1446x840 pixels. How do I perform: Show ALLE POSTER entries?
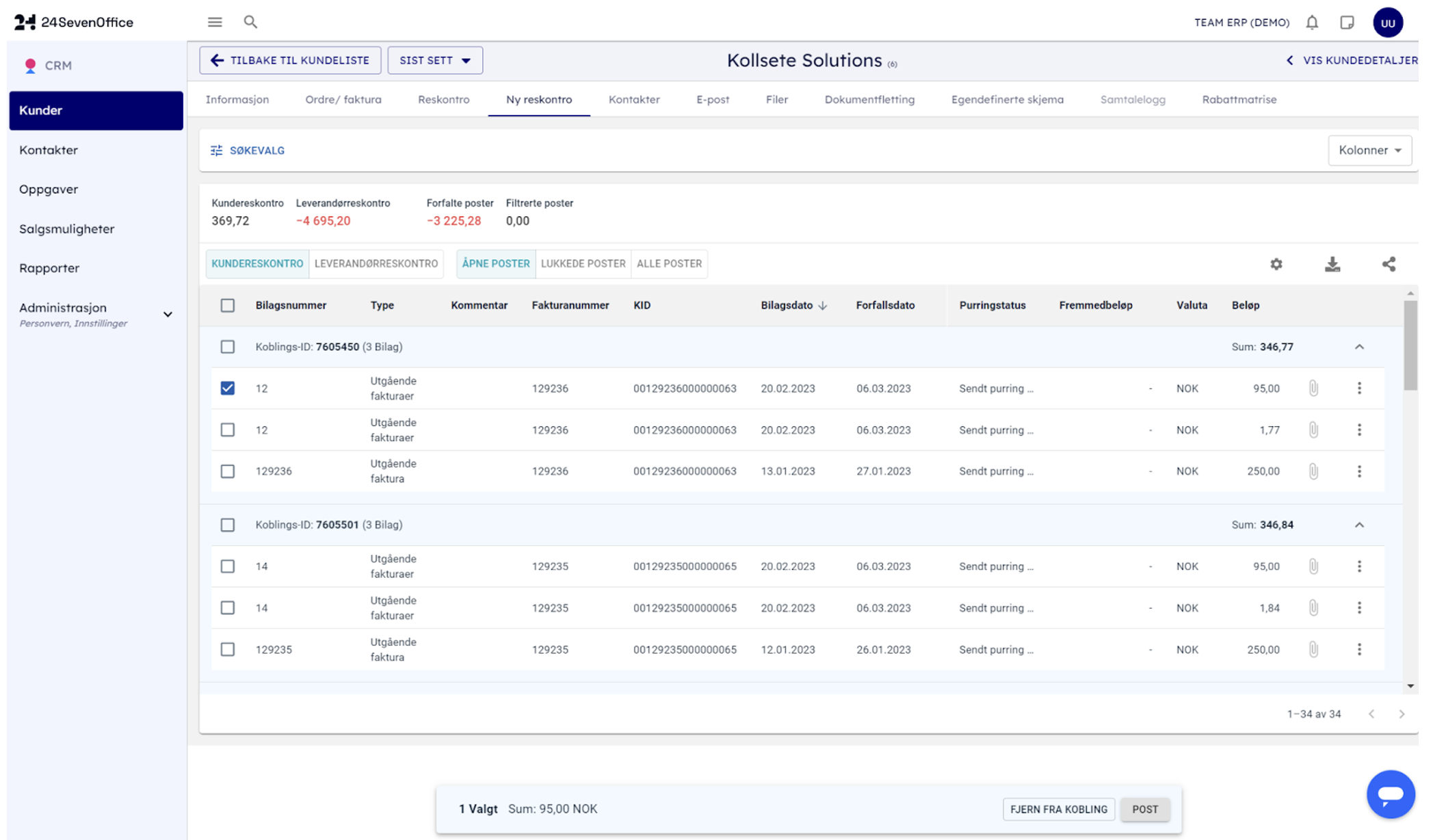[669, 263]
